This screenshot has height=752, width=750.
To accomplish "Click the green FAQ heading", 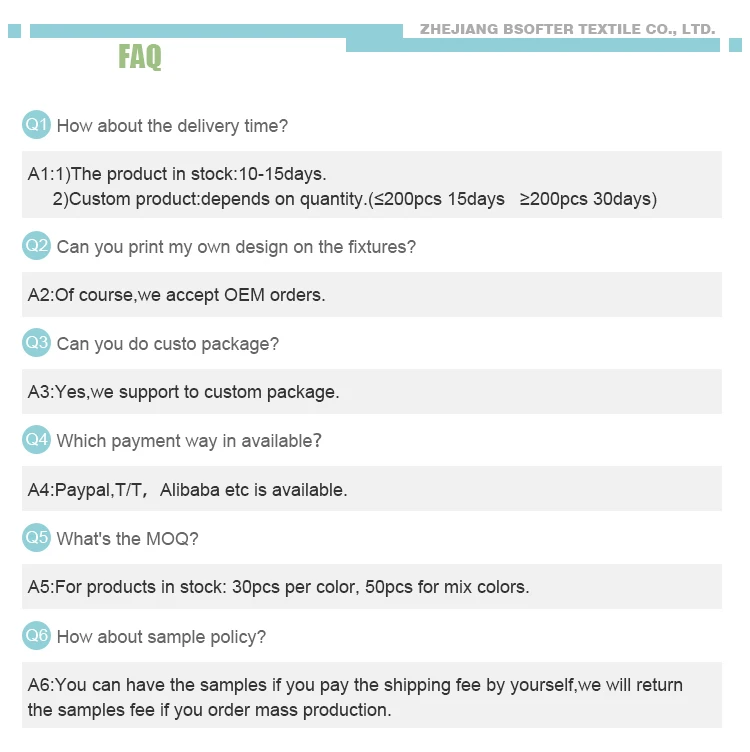I will point(140,56).
